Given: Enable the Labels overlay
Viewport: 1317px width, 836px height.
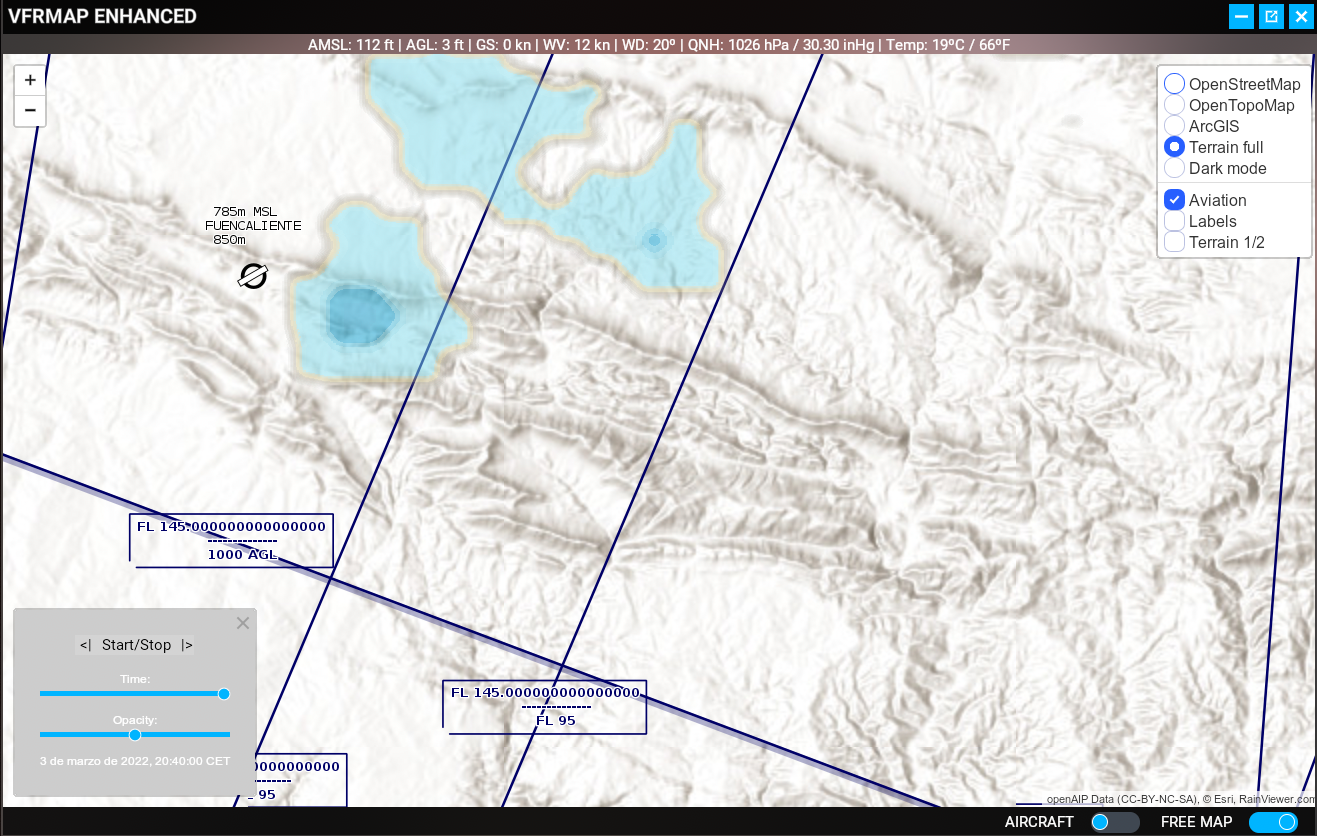Looking at the screenshot, I should coord(1175,221).
